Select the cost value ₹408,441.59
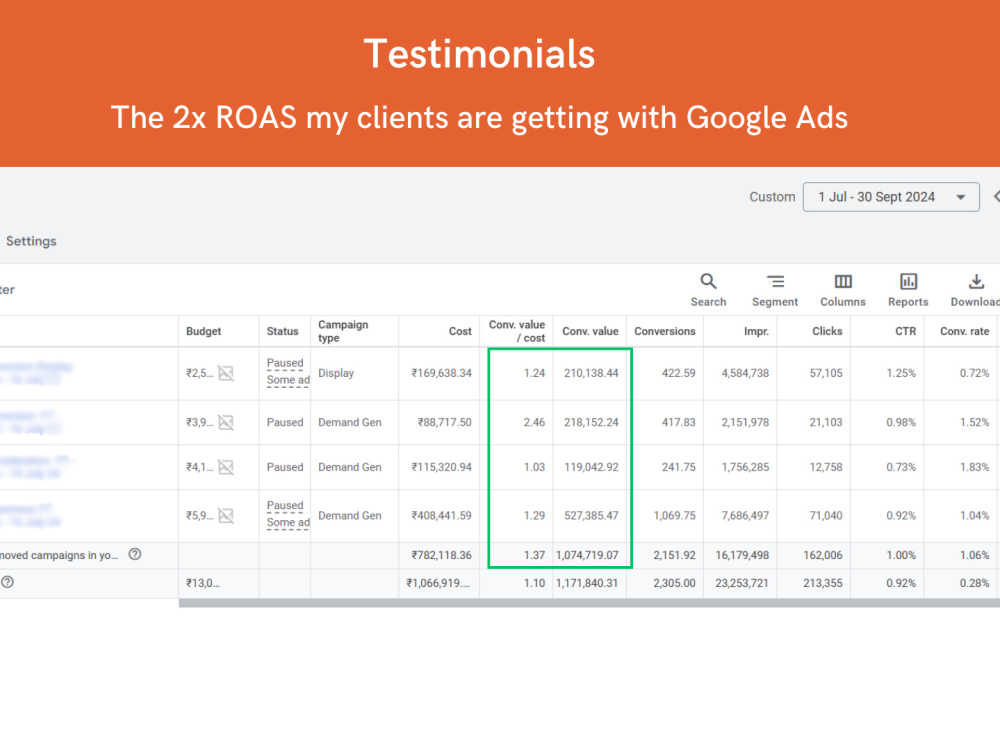 pyautogui.click(x=441, y=516)
